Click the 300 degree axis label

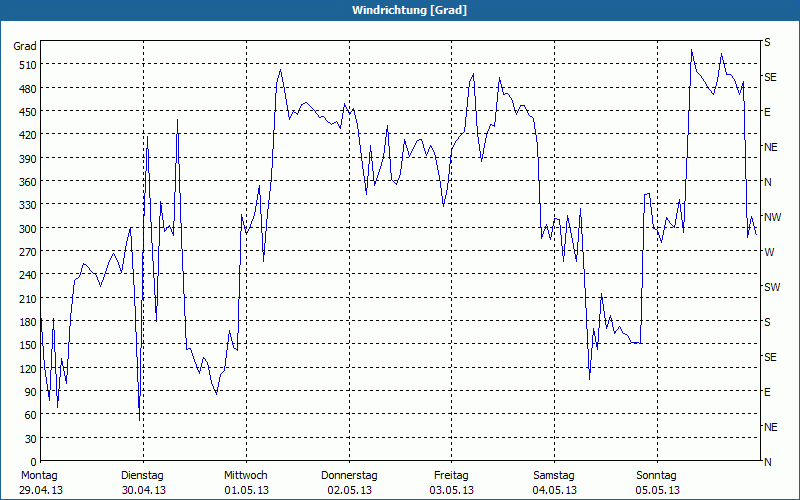pyautogui.click(x=29, y=229)
